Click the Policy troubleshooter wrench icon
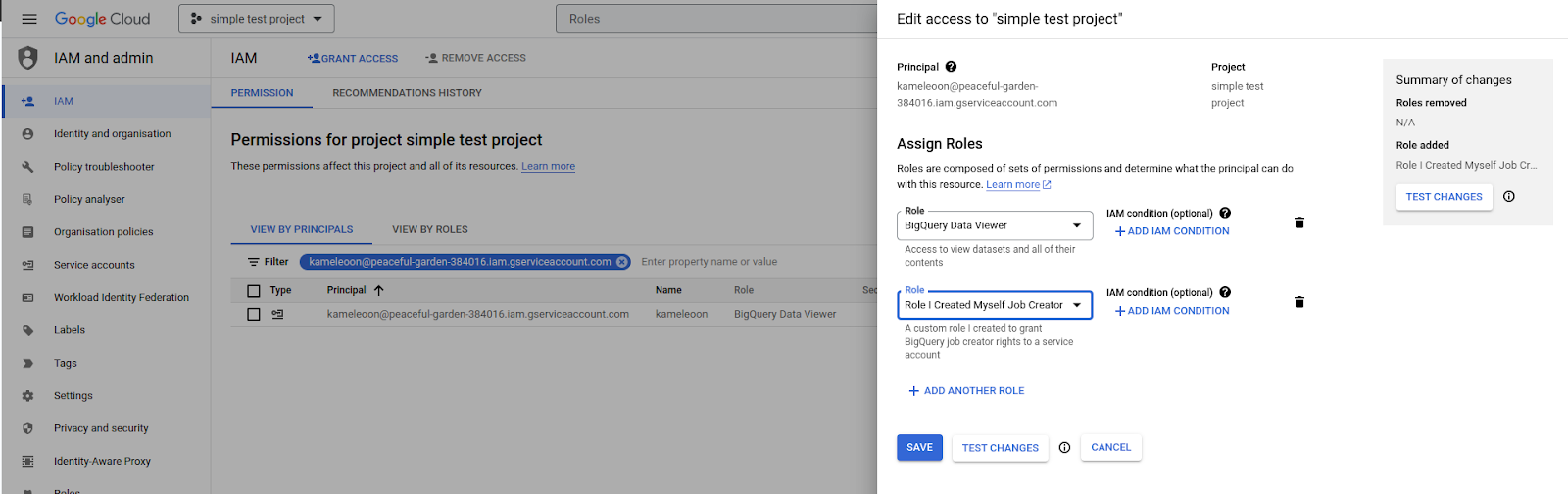The image size is (1568, 494). click(x=27, y=167)
